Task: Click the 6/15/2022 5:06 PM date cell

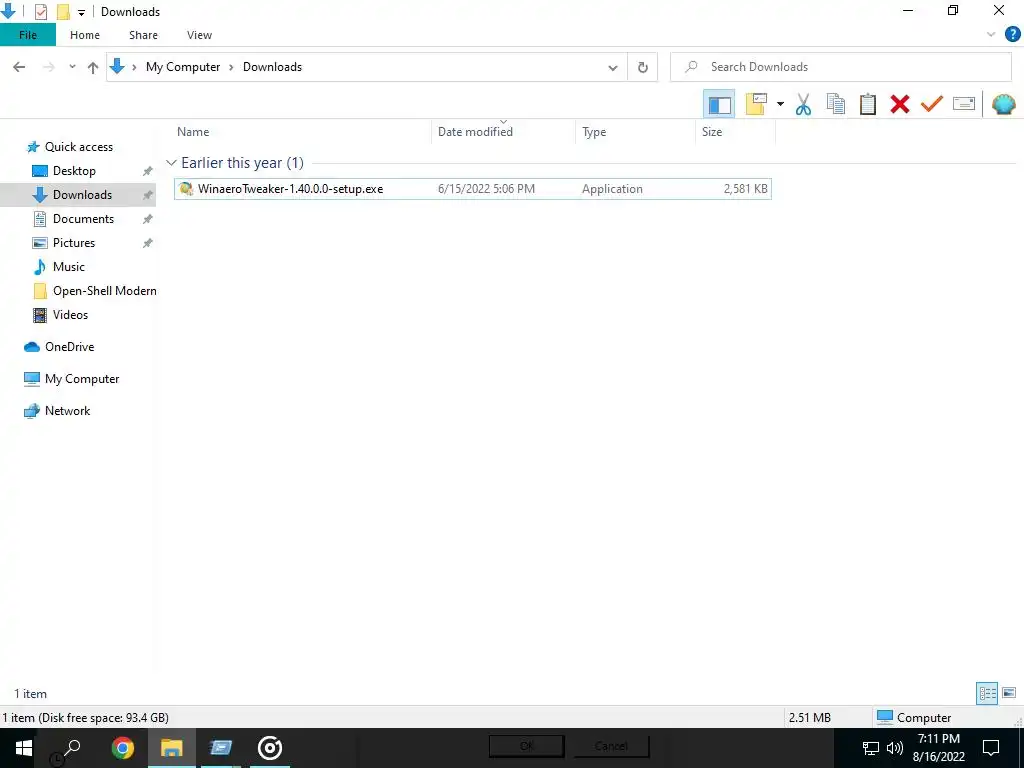Action: pyautogui.click(x=486, y=189)
